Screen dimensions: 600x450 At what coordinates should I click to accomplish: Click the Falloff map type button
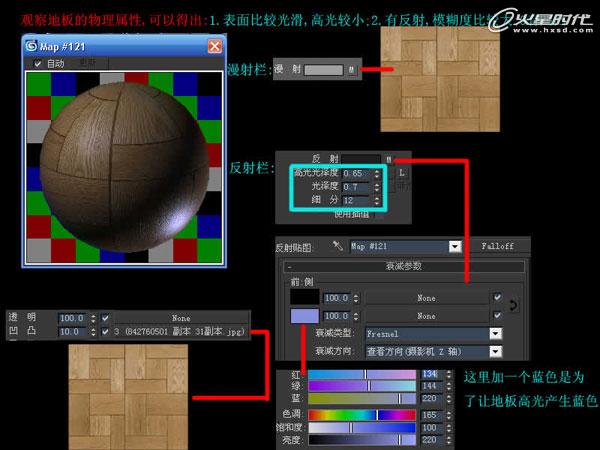coord(497,246)
